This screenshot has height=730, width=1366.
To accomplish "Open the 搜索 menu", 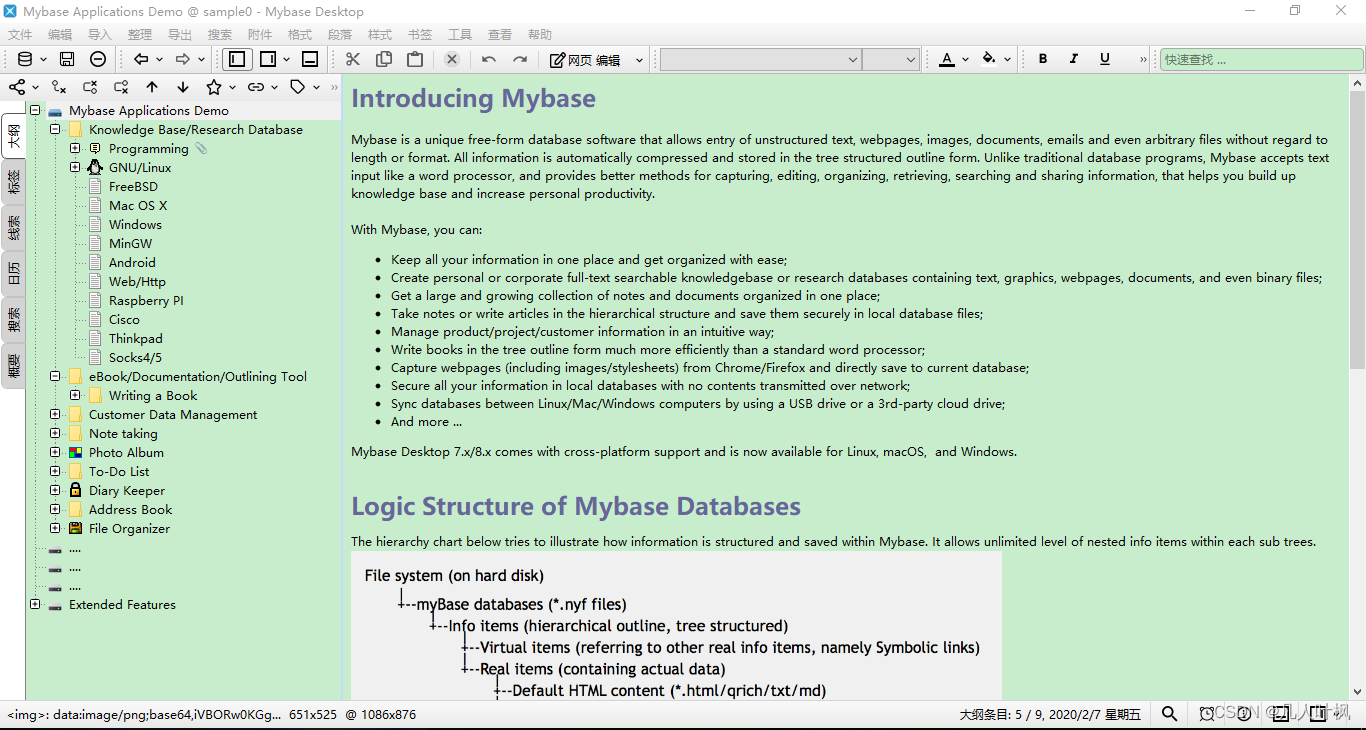I will point(220,34).
